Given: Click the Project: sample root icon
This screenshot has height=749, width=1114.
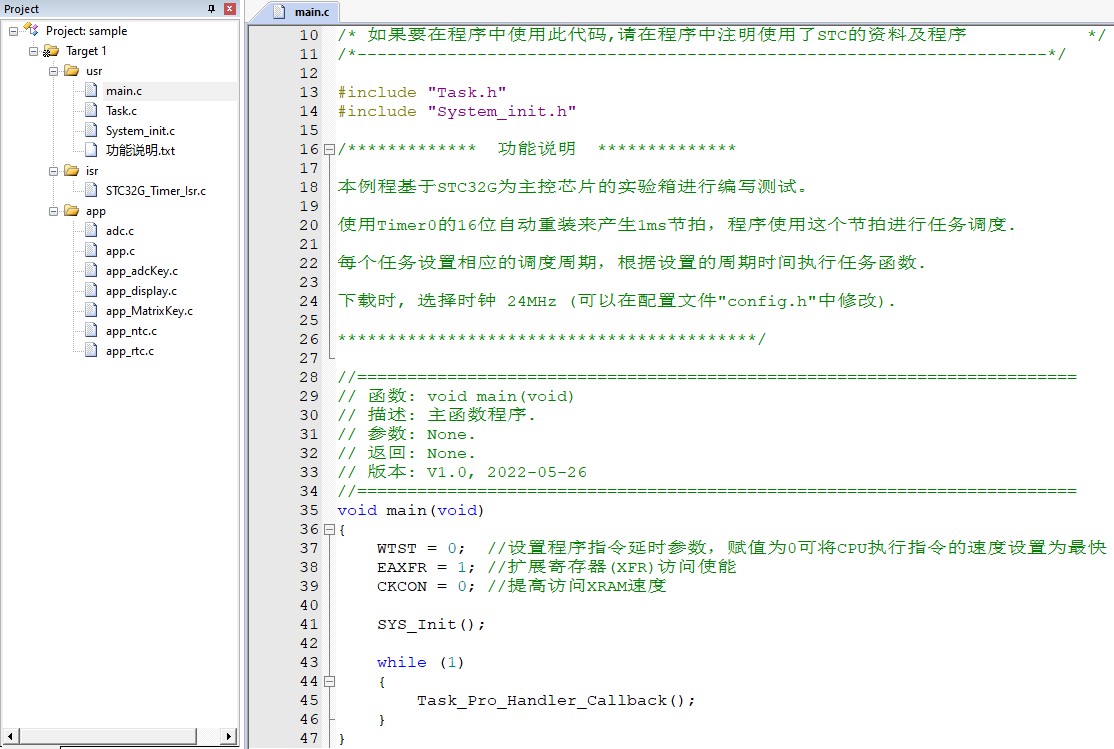Looking at the screenshot, I should pyautogui.click(x=31, y=30).
